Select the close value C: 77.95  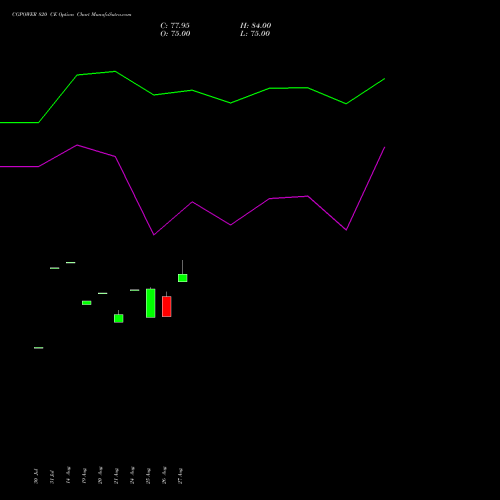(175, 26)
